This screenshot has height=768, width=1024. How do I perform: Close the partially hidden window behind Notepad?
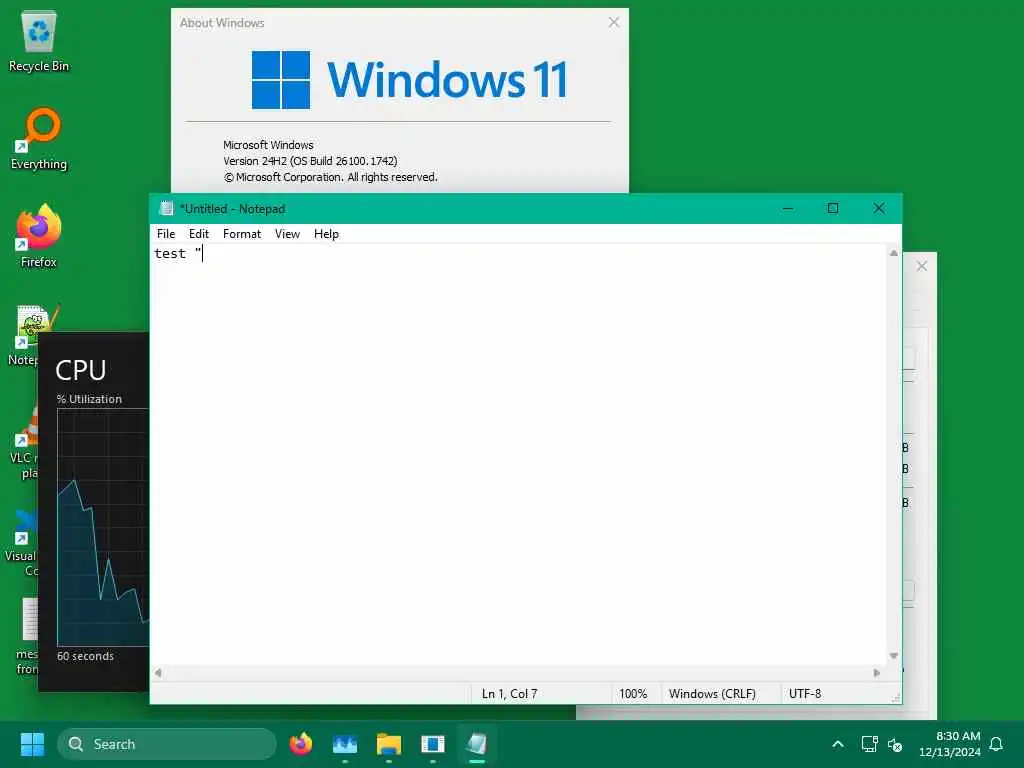click(921, 266)
